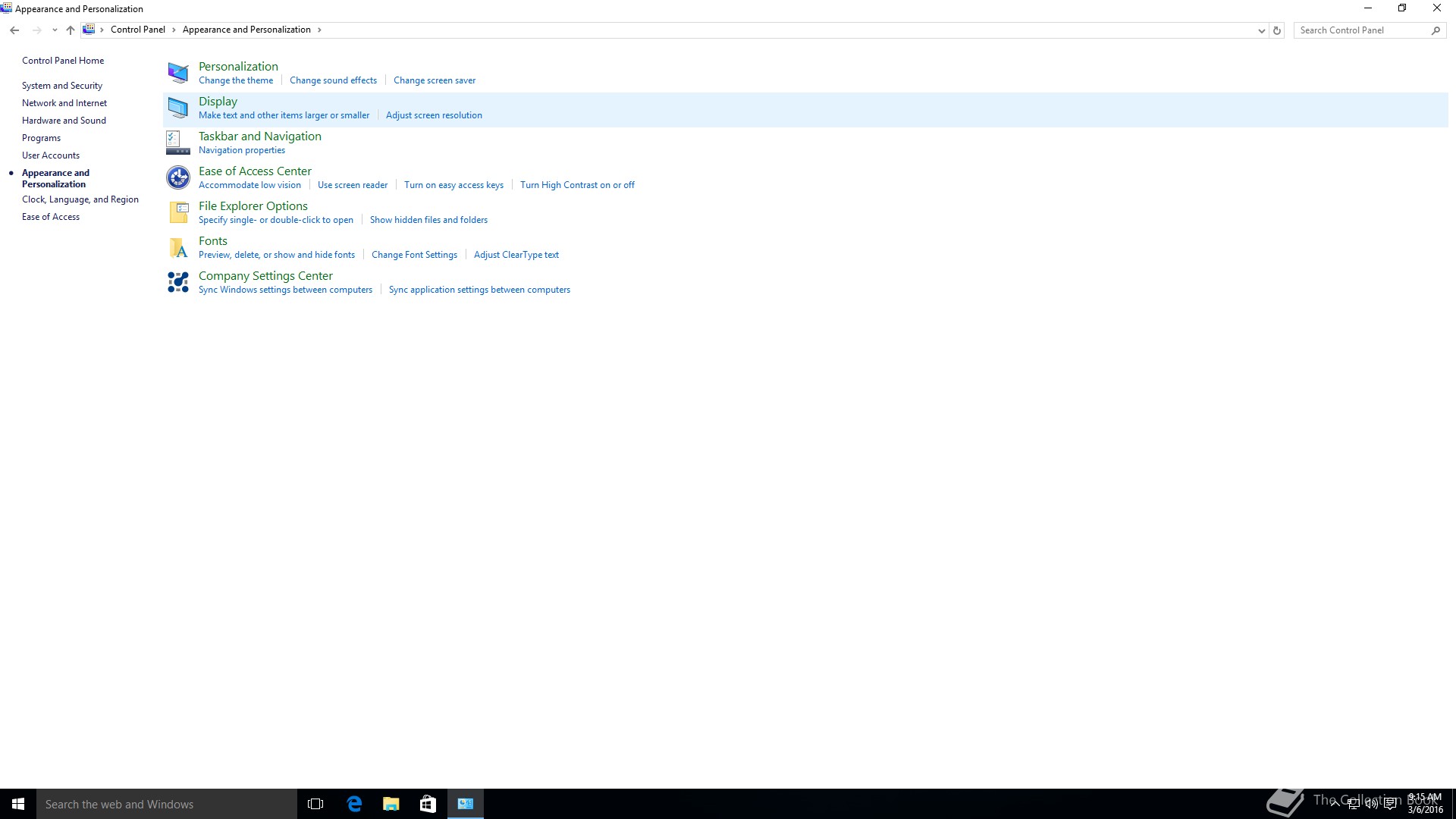Open the recent locations dropdown arrow
Screen dimensions: 1456x819
pos(55,30)
